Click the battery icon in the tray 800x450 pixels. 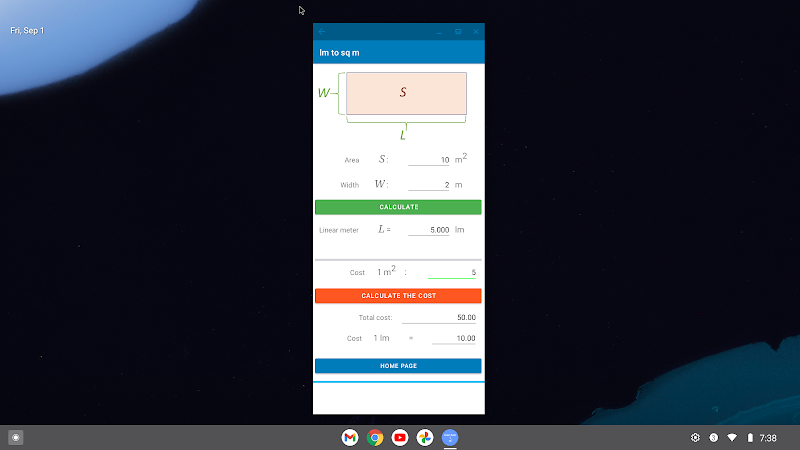coord(749,438)
